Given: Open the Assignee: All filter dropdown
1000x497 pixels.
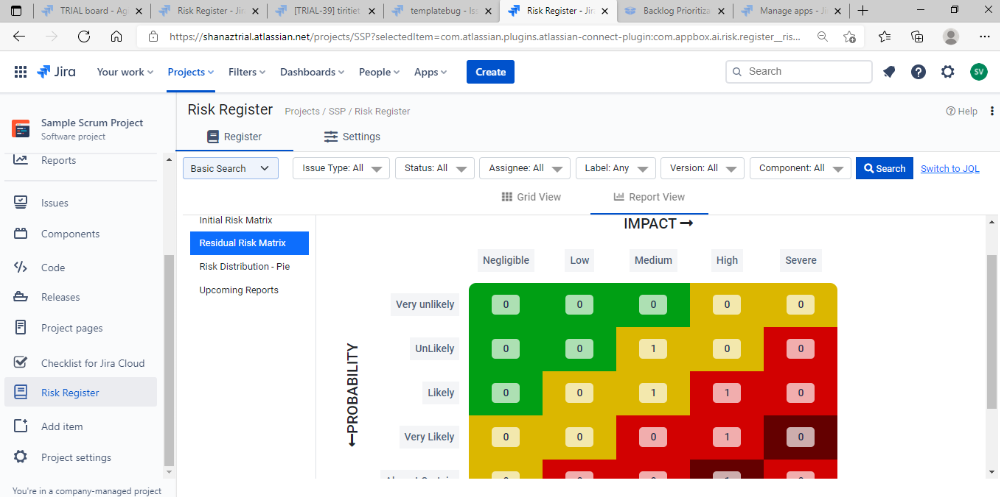Looking at the screenshot, I should [525, 168].
